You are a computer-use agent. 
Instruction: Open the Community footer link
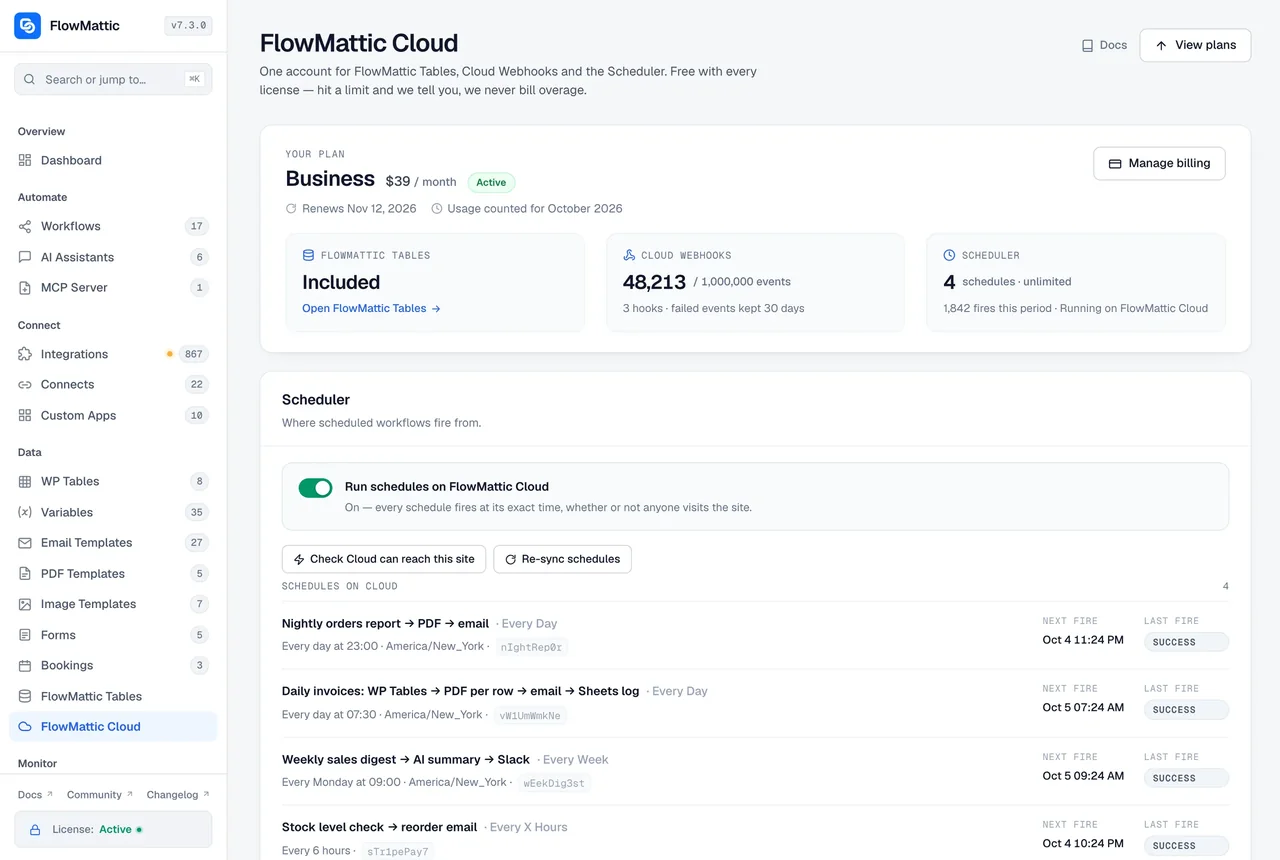tap(99, 795)
